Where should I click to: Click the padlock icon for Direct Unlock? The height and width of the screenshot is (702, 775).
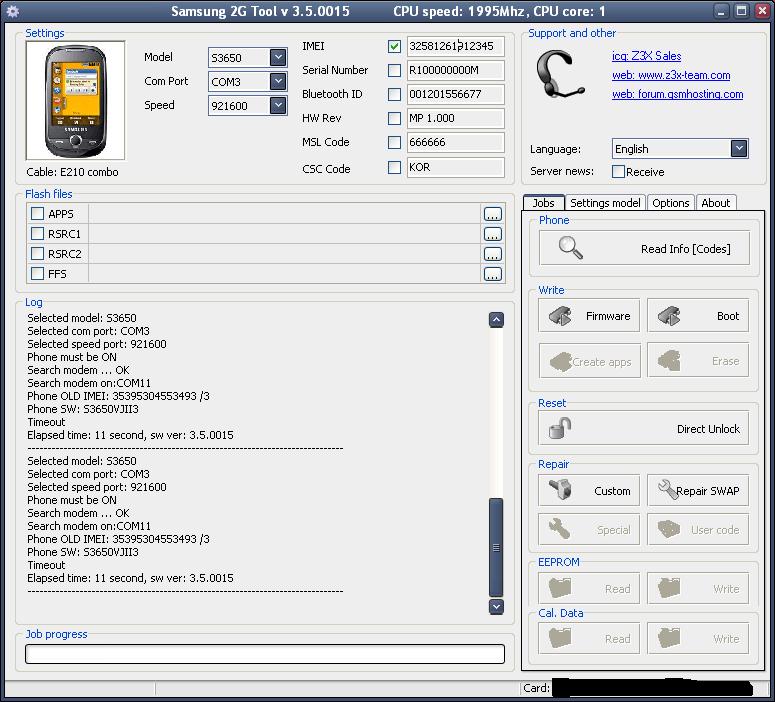click(560, 428)
